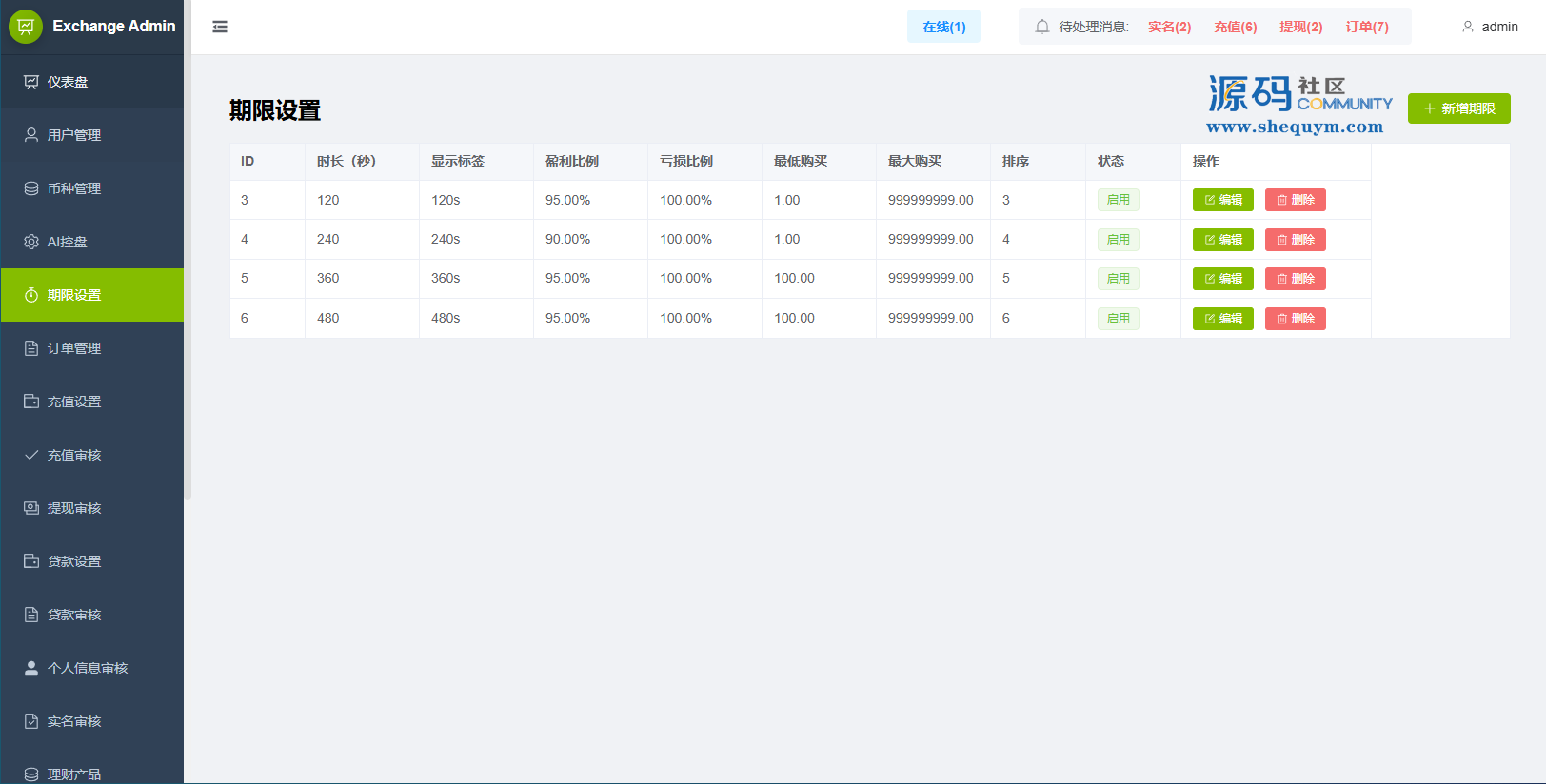Screen dimensions: 1546x784
Task: Delete the 360s duration row
Action: coord(1296,279)
